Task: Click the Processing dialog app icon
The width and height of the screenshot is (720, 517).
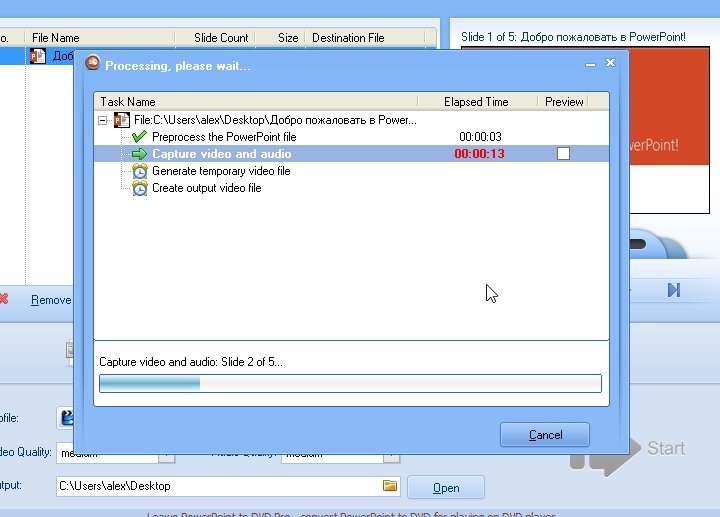Action: [x=93, y=62]
